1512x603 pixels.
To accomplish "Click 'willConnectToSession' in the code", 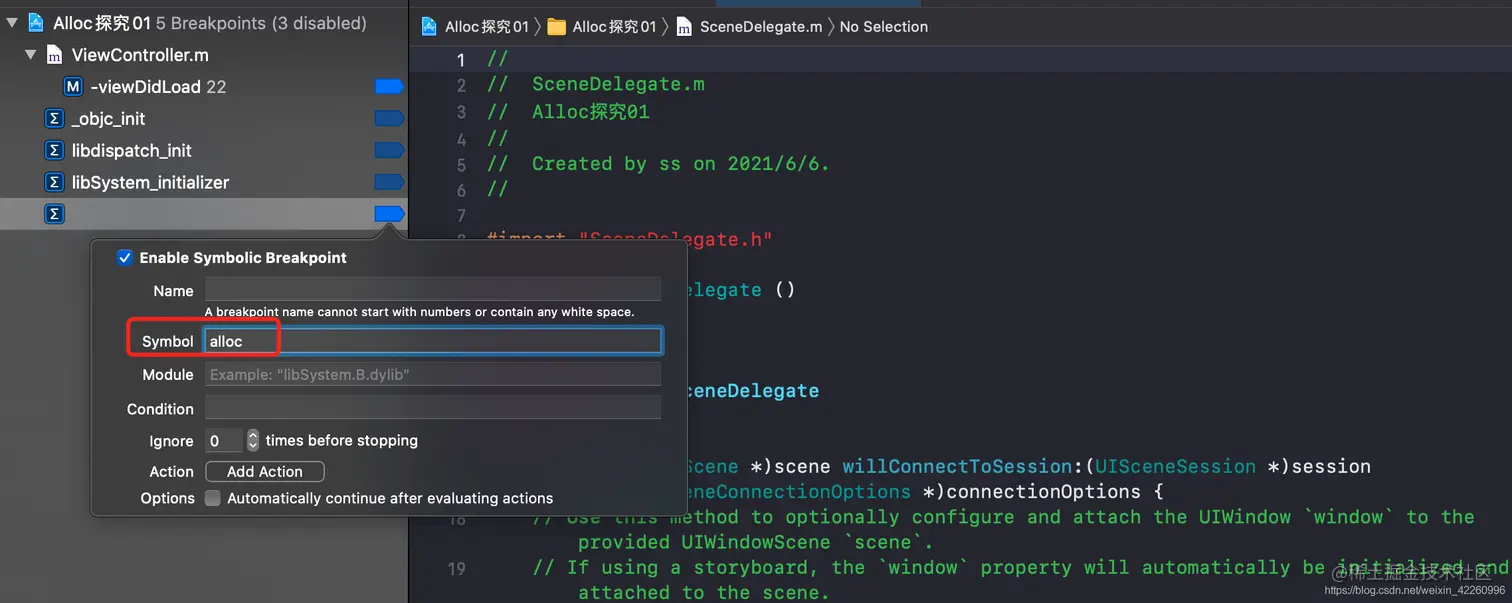I will click(957, 466).
